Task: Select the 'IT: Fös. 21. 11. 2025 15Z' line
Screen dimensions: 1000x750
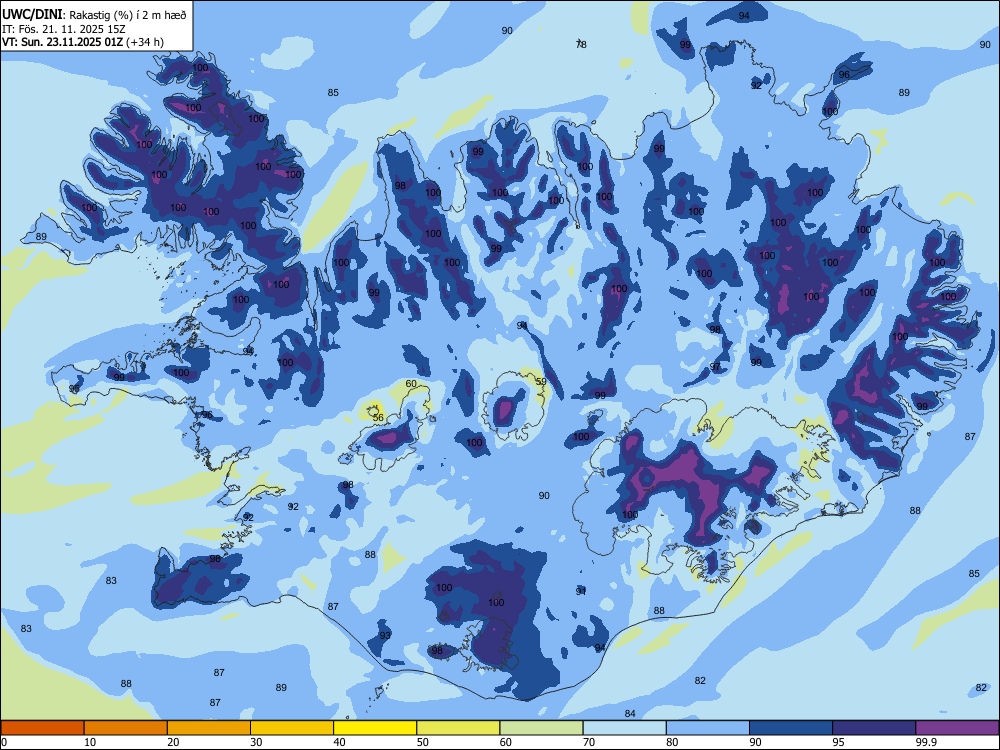Action: [x=64, y=29]
